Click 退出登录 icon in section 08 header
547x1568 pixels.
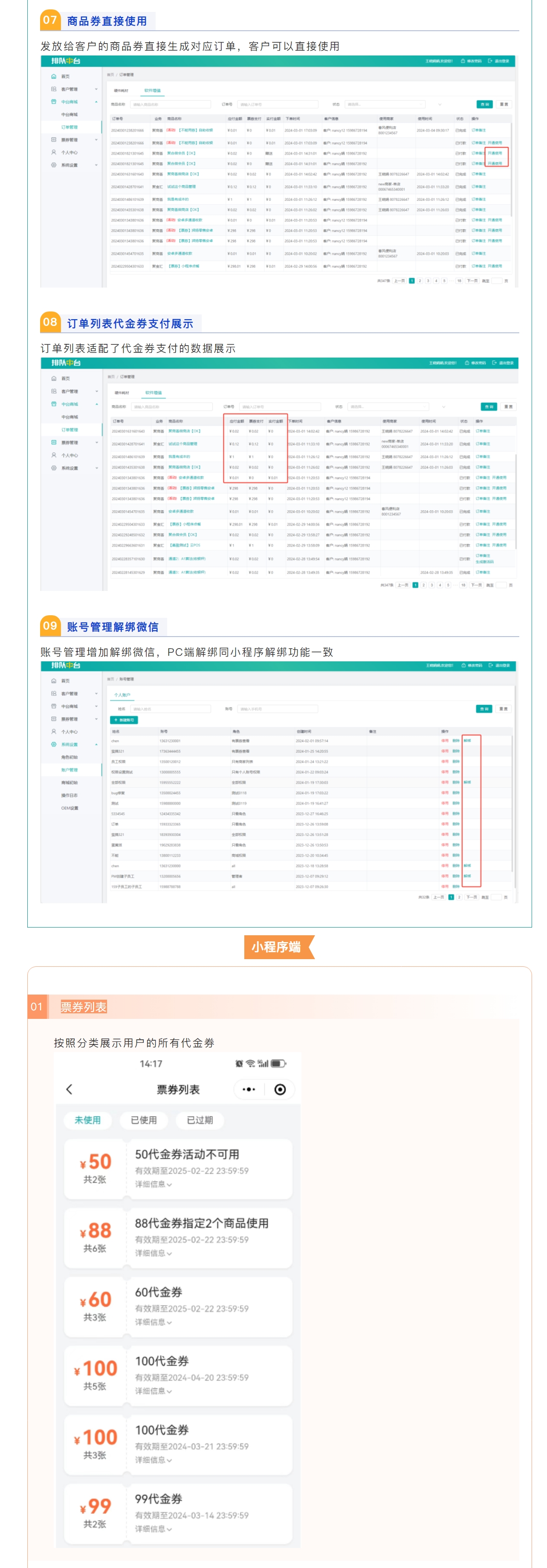pos(494,363)
